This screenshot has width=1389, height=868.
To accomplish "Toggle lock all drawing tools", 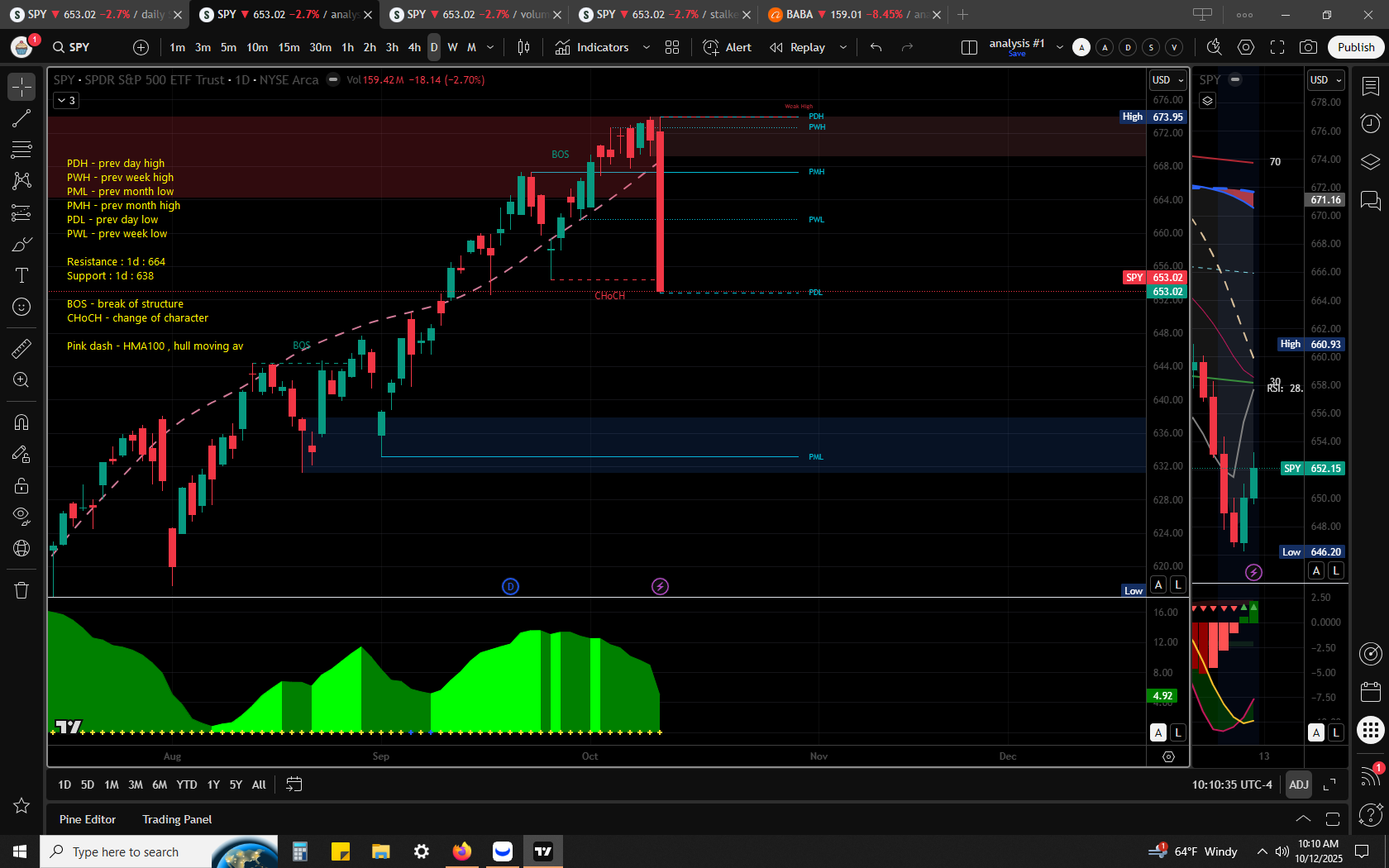I will (21, 485).
